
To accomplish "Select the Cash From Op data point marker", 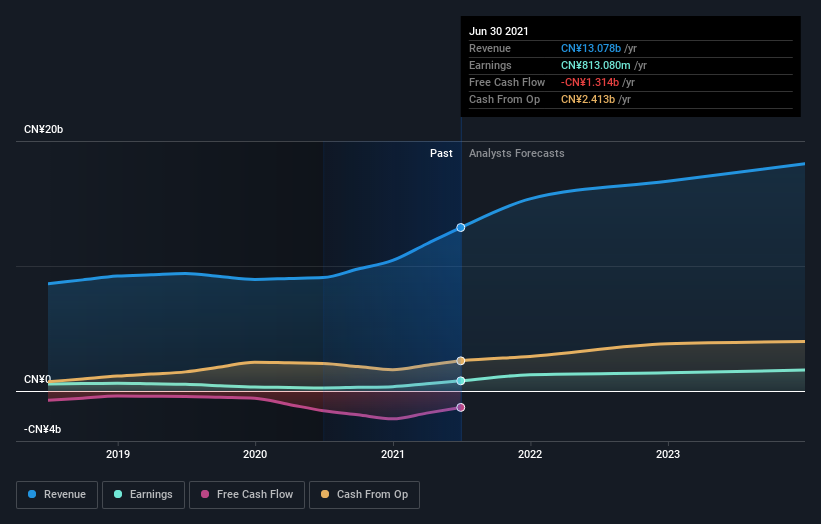I will [x=461, y=361].
